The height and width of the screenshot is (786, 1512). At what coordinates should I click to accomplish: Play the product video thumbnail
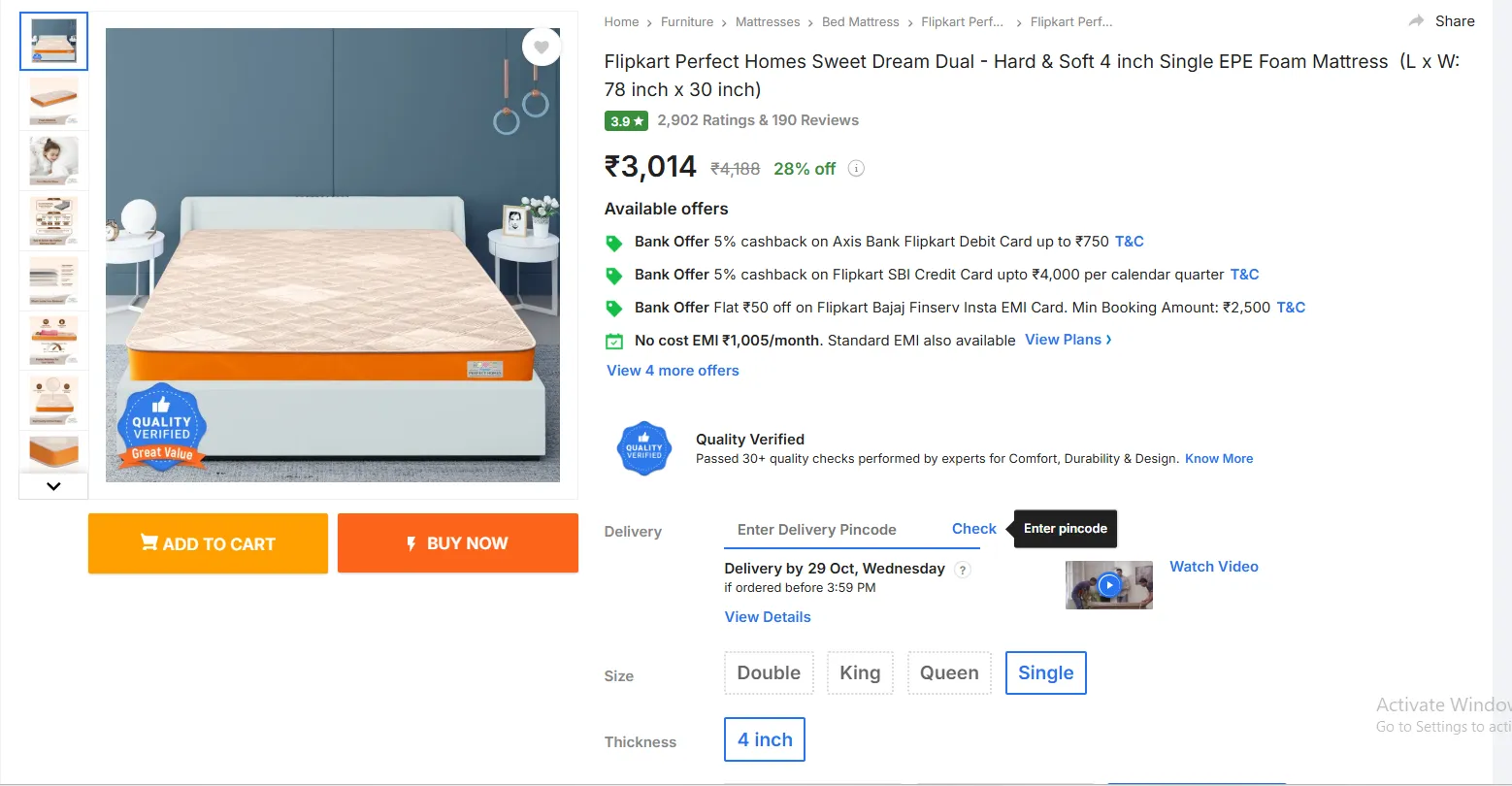pos(1108,585)
